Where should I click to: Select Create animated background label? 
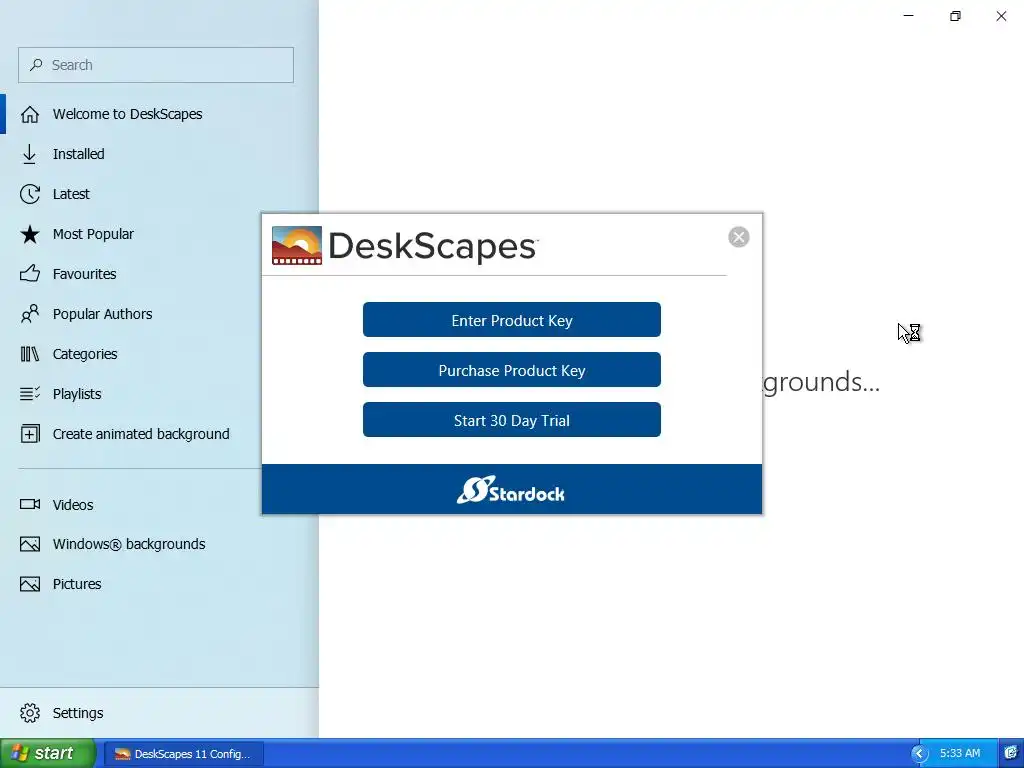pos(141,434)
